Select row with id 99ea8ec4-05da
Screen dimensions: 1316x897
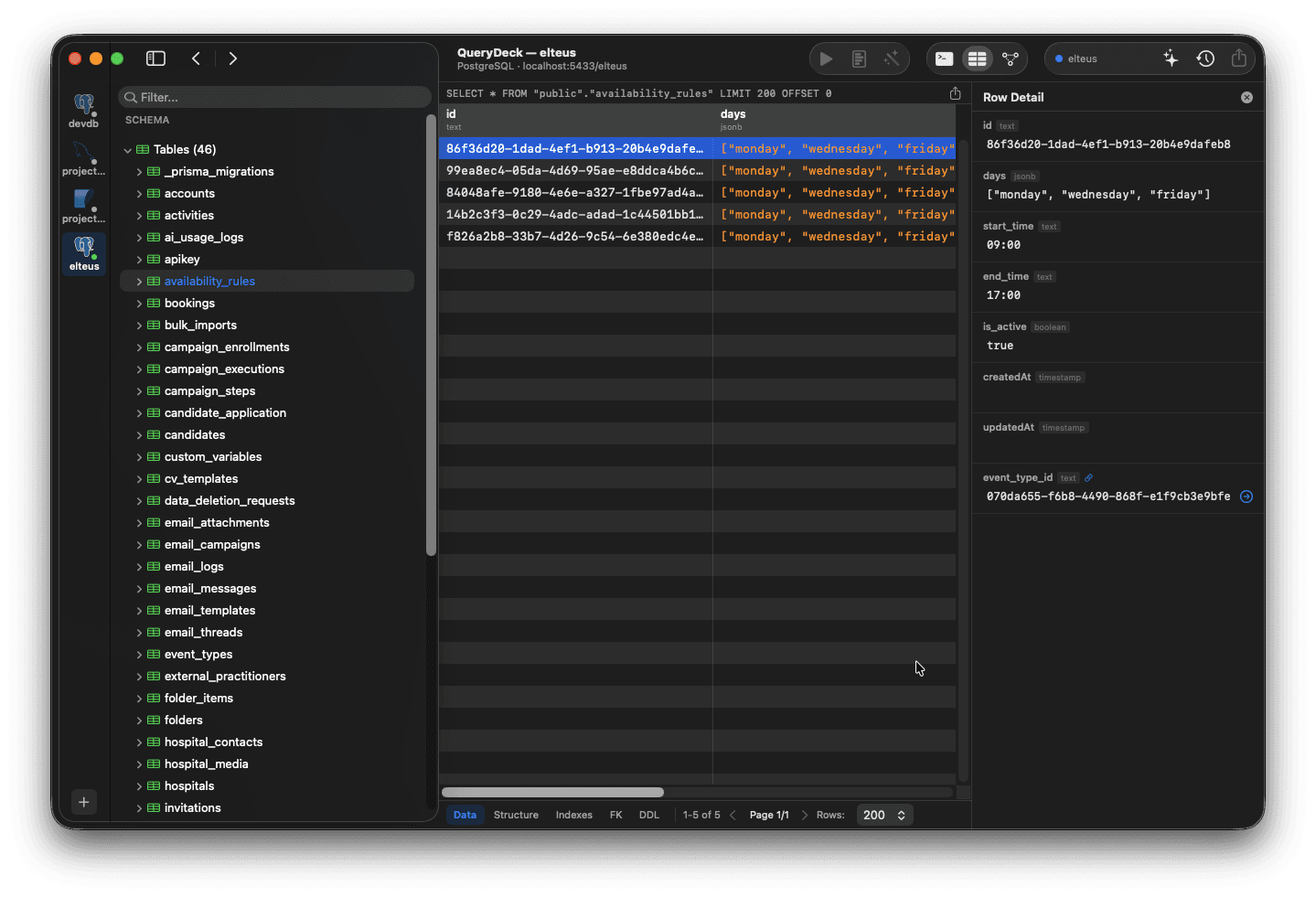click(x=697, y=171)
